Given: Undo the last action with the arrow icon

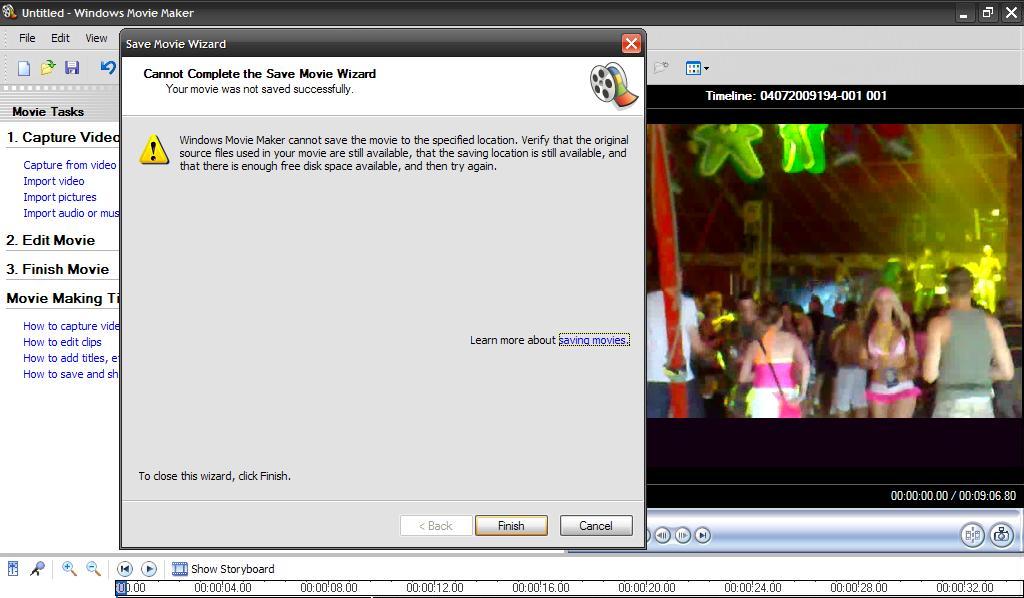Looking at the screenshot, I should (108, 67).
